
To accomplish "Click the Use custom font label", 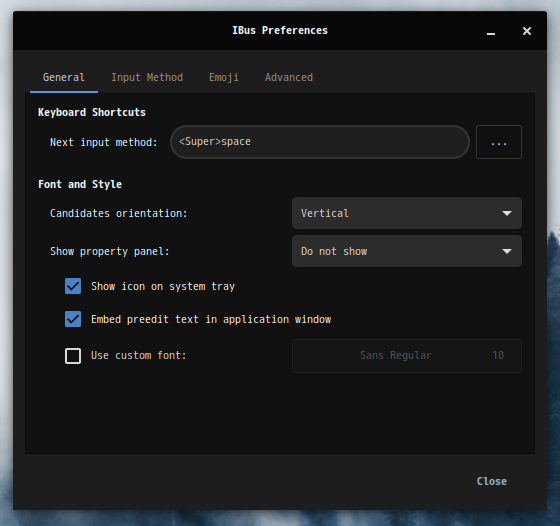I will (x=139, y=356).
